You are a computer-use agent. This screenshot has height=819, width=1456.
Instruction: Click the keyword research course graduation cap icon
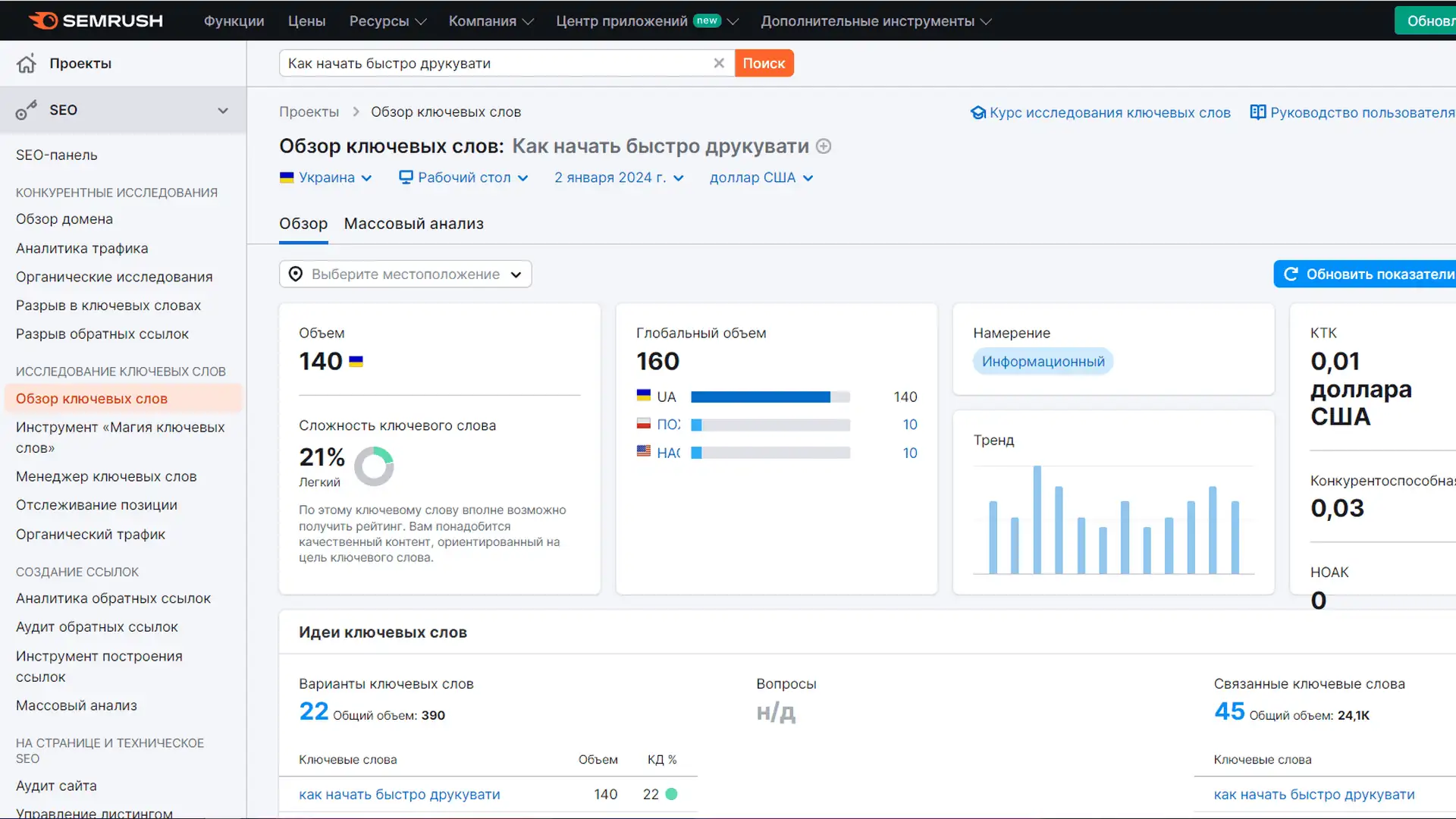tap(977, 113)
